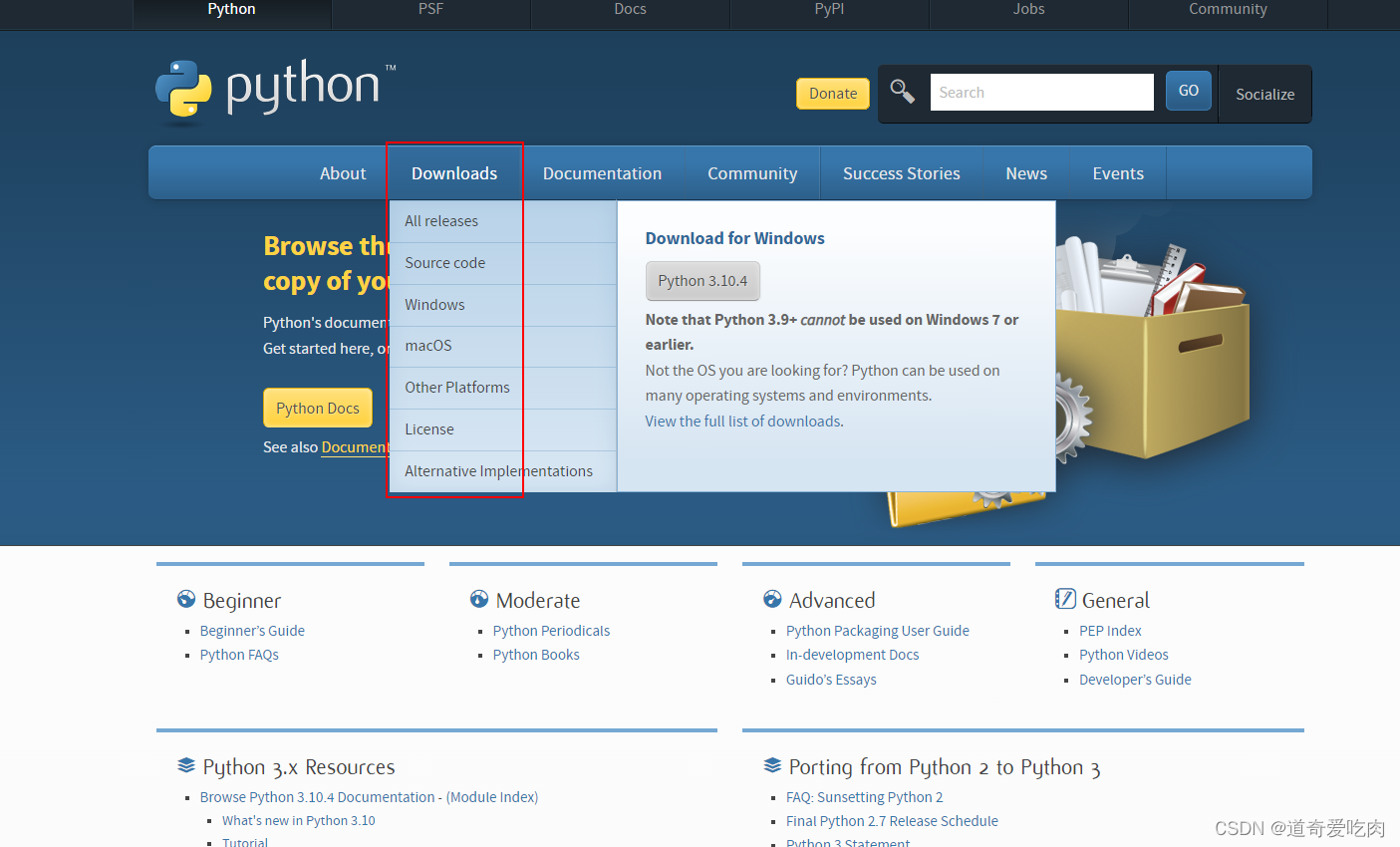This screenshot has height=847, width=1400.
Task: Open the Success Stories menu
Action: pos(902,173)
